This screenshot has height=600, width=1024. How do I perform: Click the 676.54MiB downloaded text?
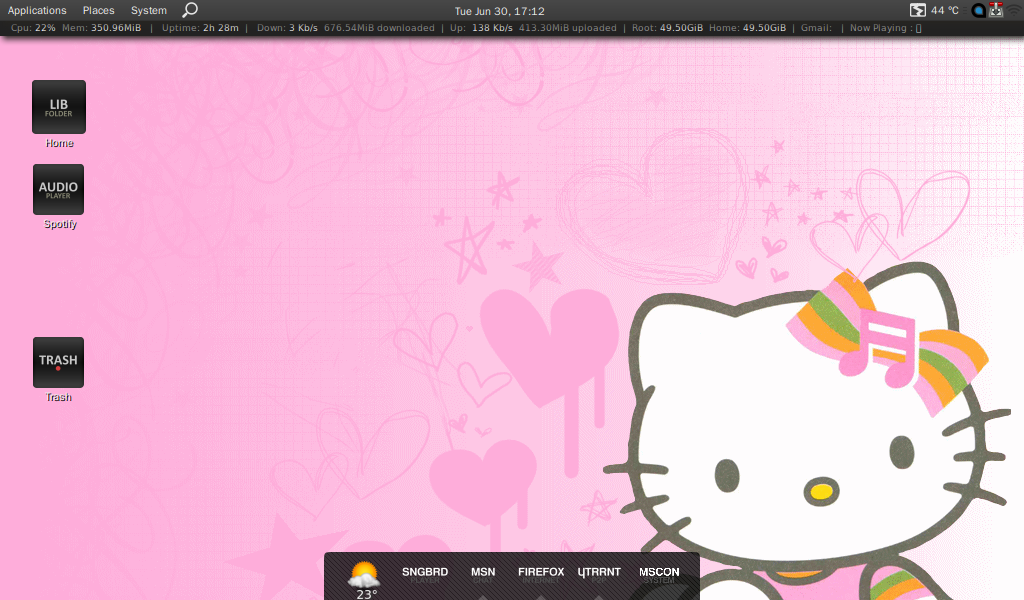(379, 28)
